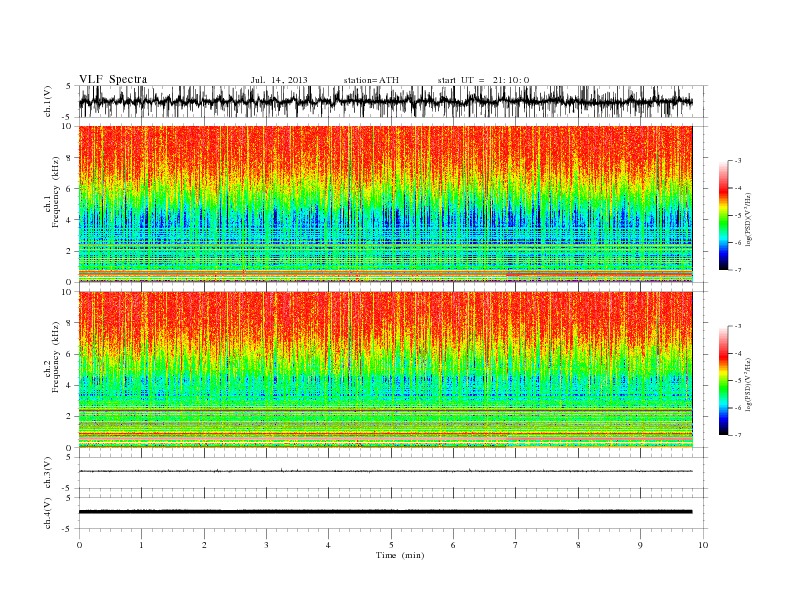Click the ch.1 spectrogram panel
Image resolution: width=792 pixels, height=612 pixels.
[x=386, y=204]
